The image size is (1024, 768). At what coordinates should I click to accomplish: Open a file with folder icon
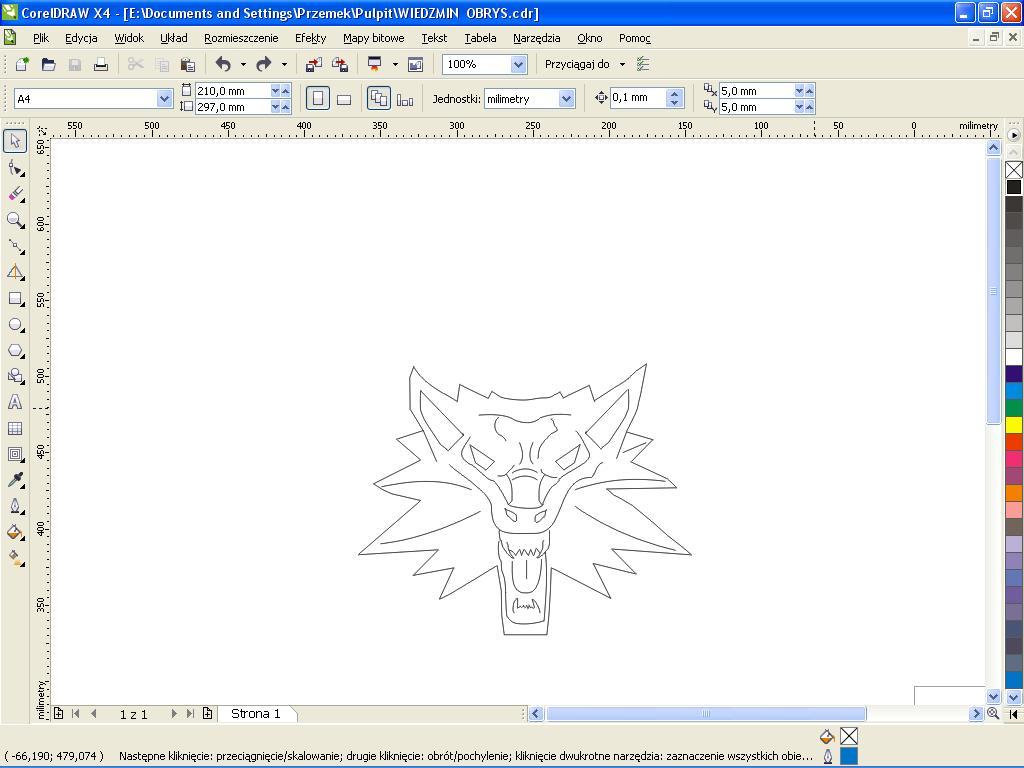tap(48, 64)
